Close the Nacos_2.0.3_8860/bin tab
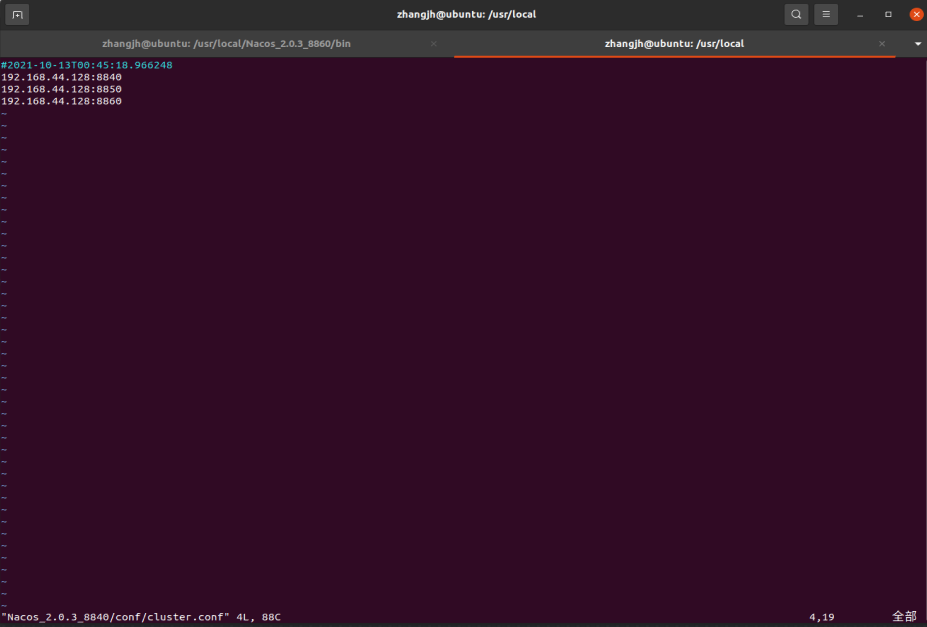This screenshot has height=627, width=927. click(433, 44)
